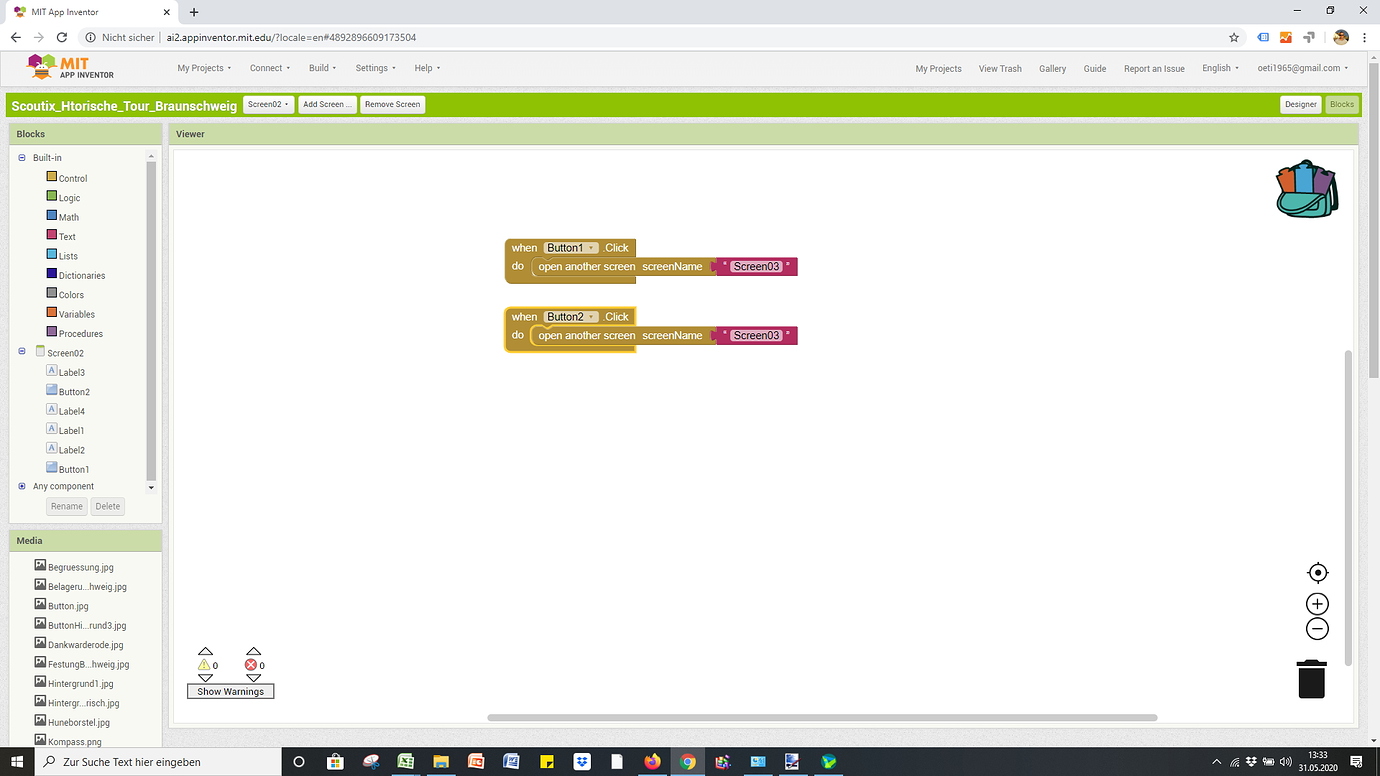Reload the page with the browser refresh icon
The height and width of the screenshot is (776, 1380).
tap(61, 37)
